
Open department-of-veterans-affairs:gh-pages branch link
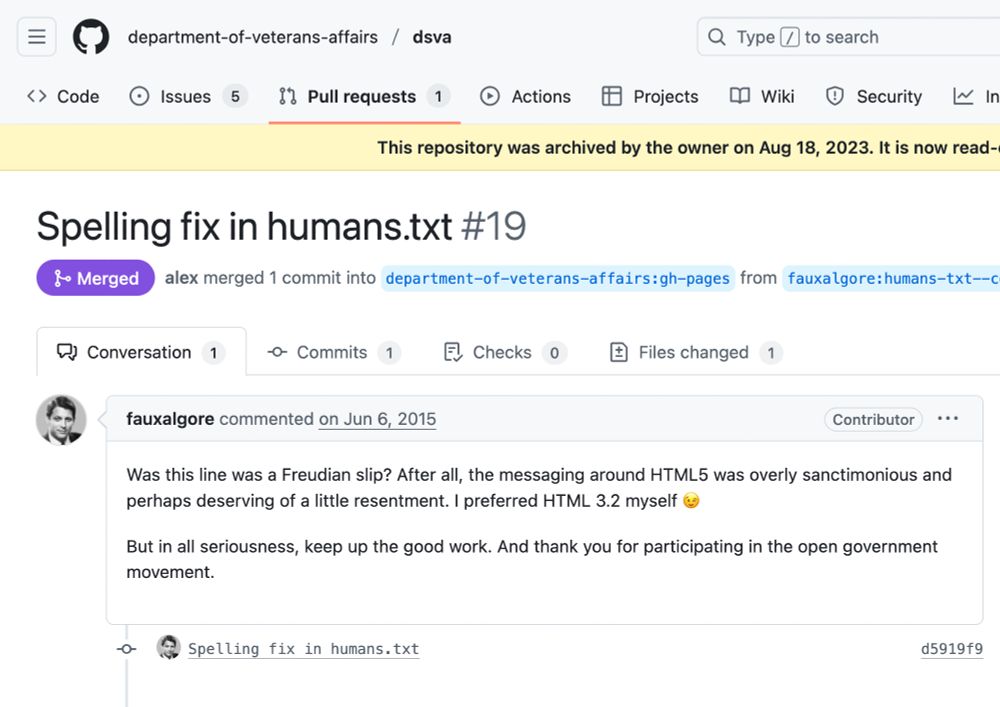coord(557,279)
